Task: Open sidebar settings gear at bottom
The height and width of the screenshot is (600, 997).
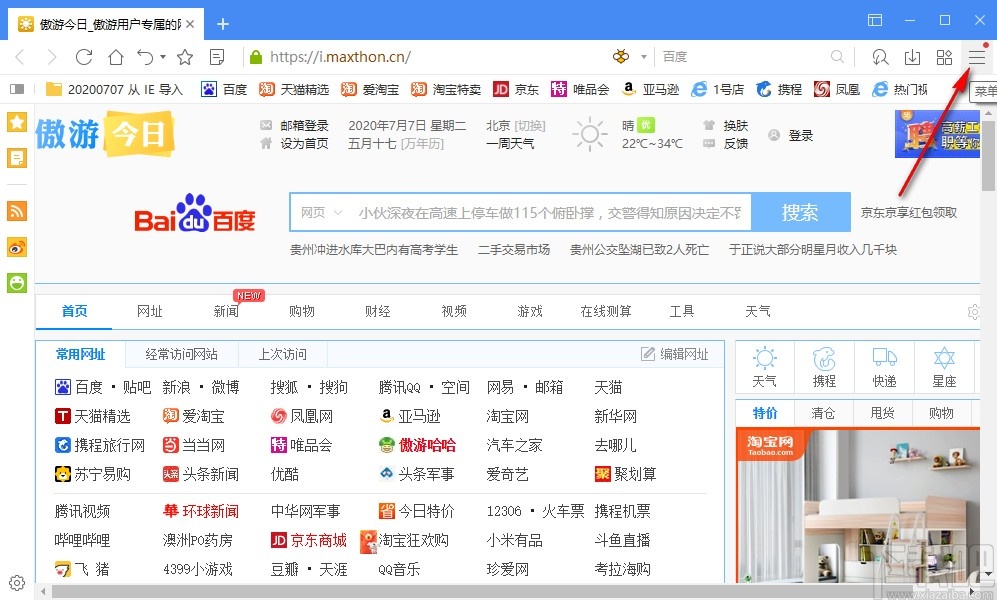Action: coord(17,582)
